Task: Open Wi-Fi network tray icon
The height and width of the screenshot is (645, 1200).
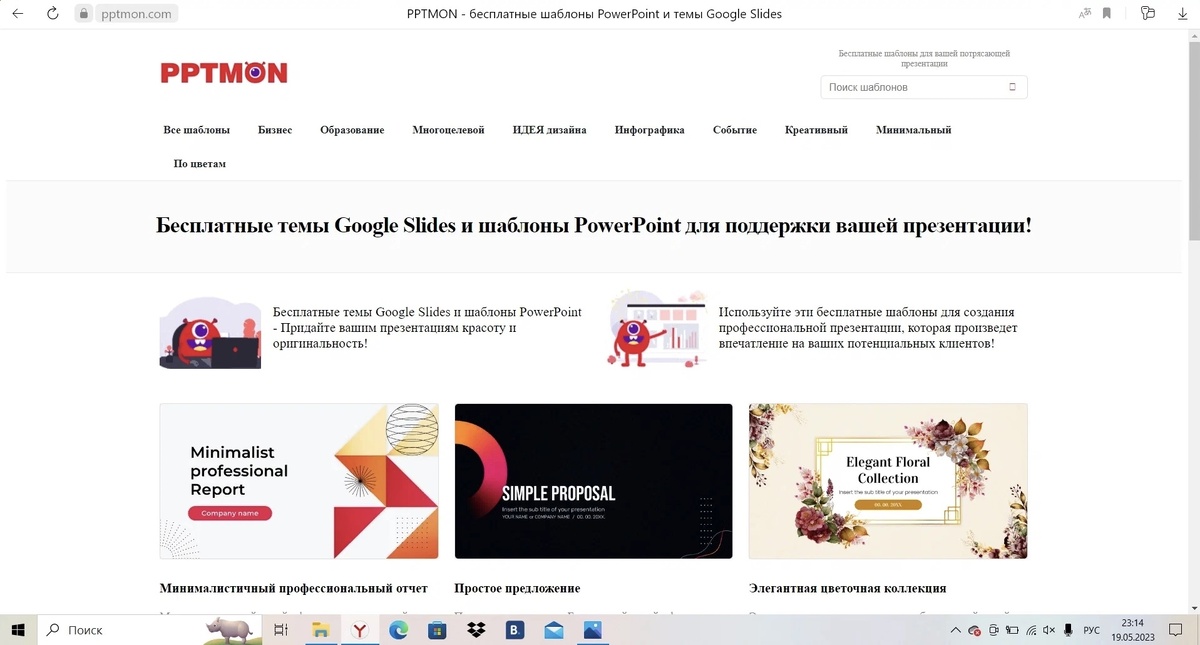Action: (x=1031, y=631)
